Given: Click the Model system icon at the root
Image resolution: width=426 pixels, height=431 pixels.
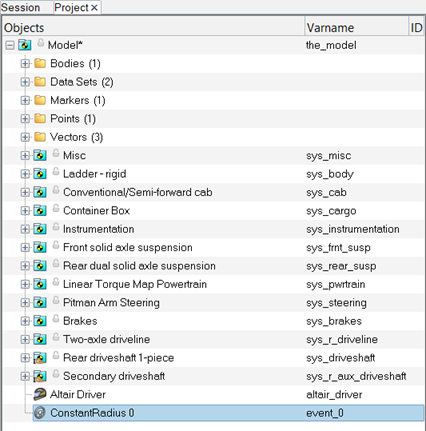Looking at the screenshot, I should [25, 45].
